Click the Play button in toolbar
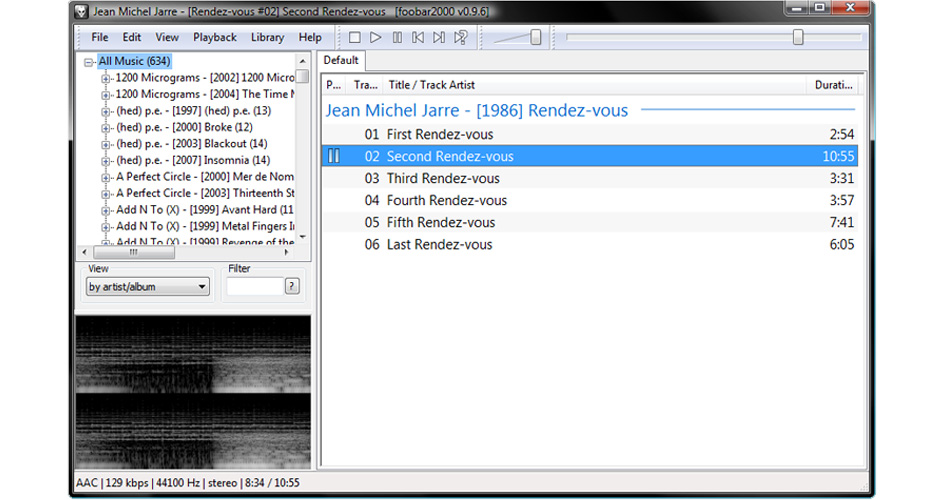This screenshot has height=500, width=947. click(376, 37)
